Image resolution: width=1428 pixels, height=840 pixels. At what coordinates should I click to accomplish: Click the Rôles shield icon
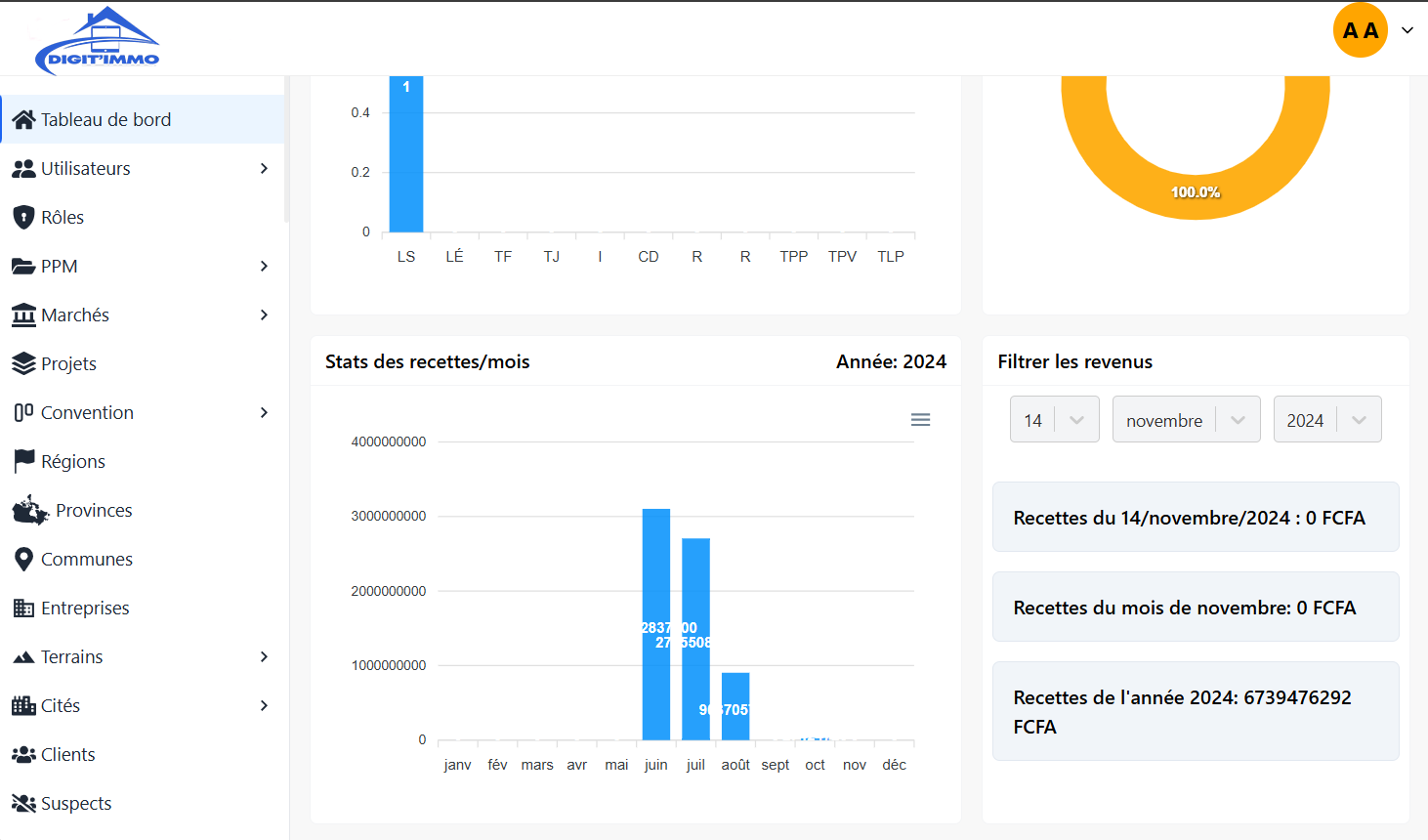[x=23, y=217]
